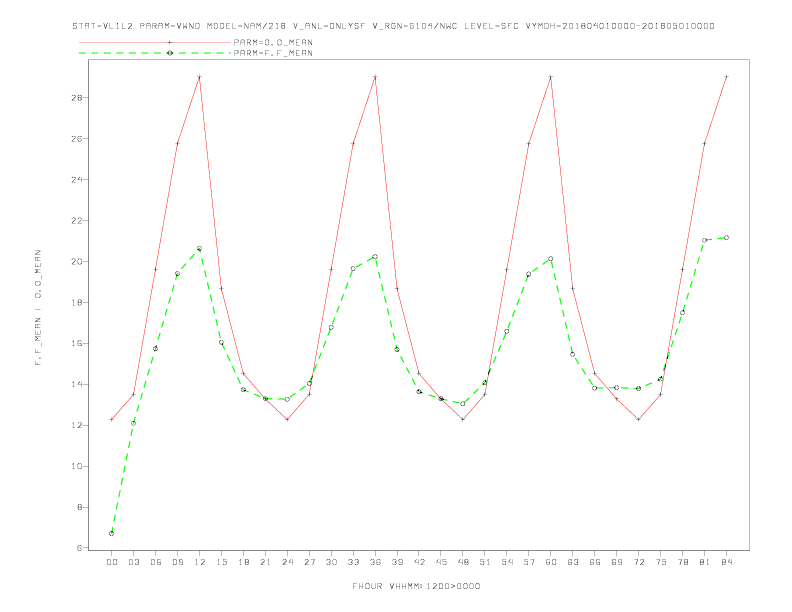792x612 pixels.
Task: Select the red O_MEAN minimum at hour 24
Action: click(287, 419)
